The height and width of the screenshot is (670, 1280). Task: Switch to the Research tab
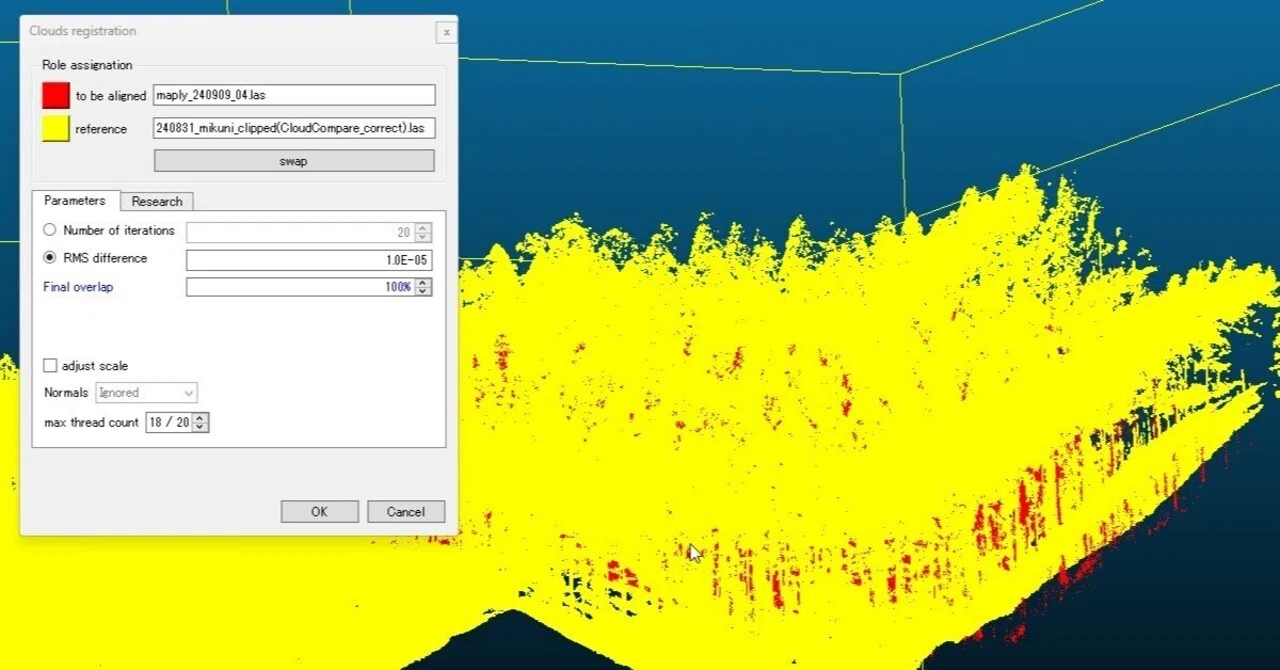click(157, 201)
